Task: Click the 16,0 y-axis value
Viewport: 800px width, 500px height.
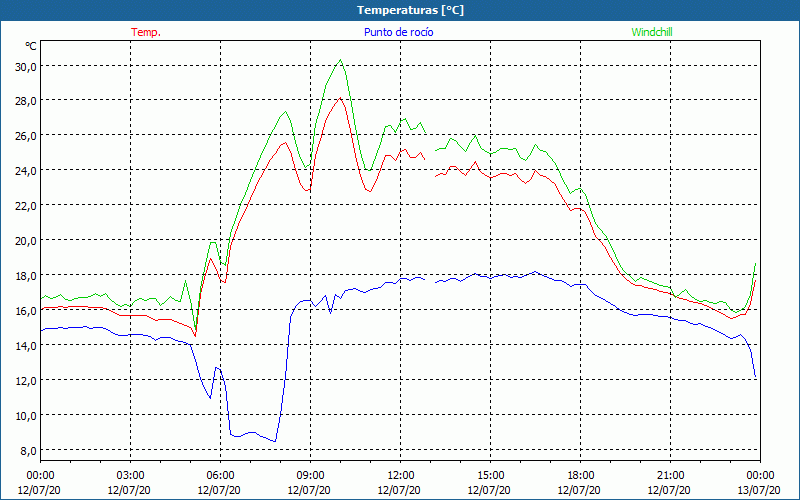Action: pyautogui.click(x=26, y=310)
